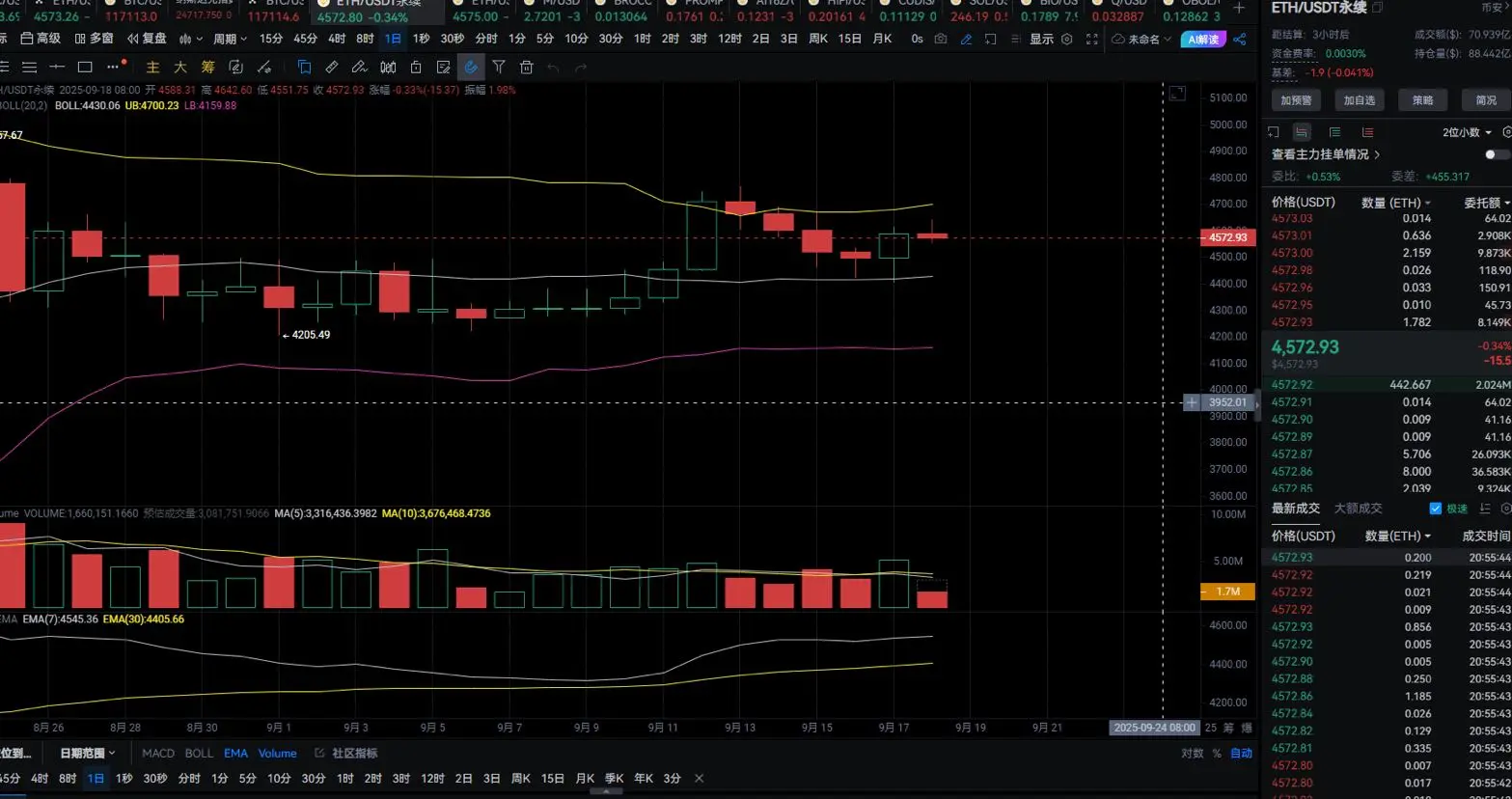Toggle the 极速 checkbox
1512x799 pixels.
[x=1435, y=509]
